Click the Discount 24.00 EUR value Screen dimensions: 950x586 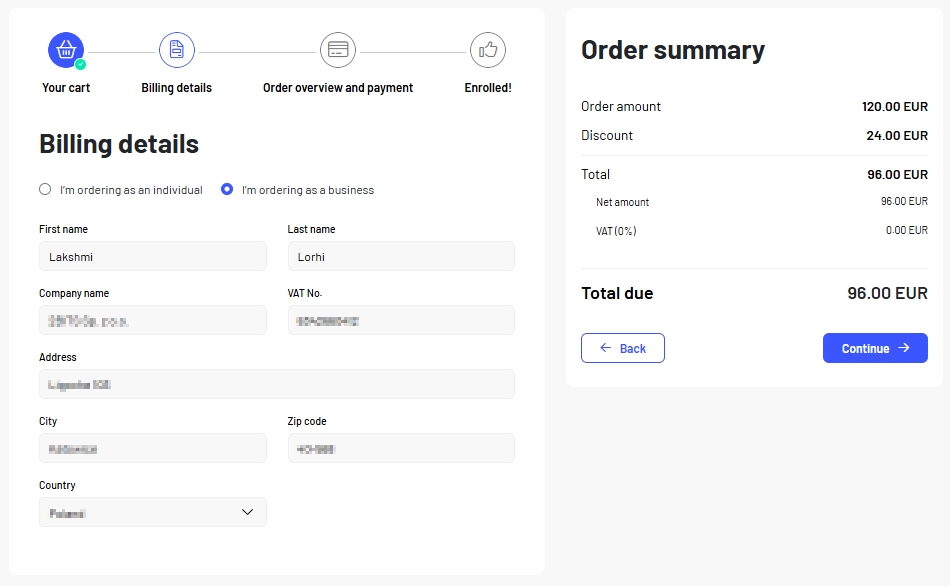click(897, 136)
